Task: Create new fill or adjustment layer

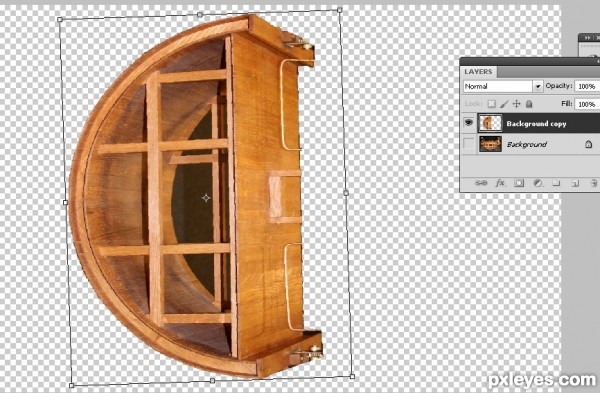Action: (538, 183)
